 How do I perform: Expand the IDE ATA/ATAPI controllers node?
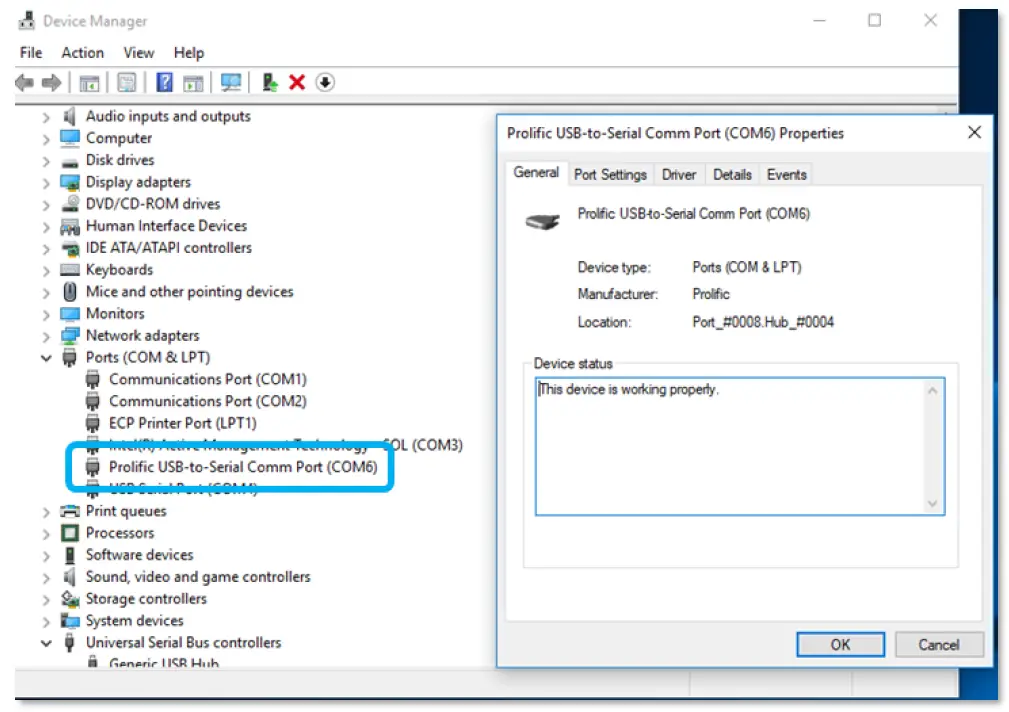(46, 248)
